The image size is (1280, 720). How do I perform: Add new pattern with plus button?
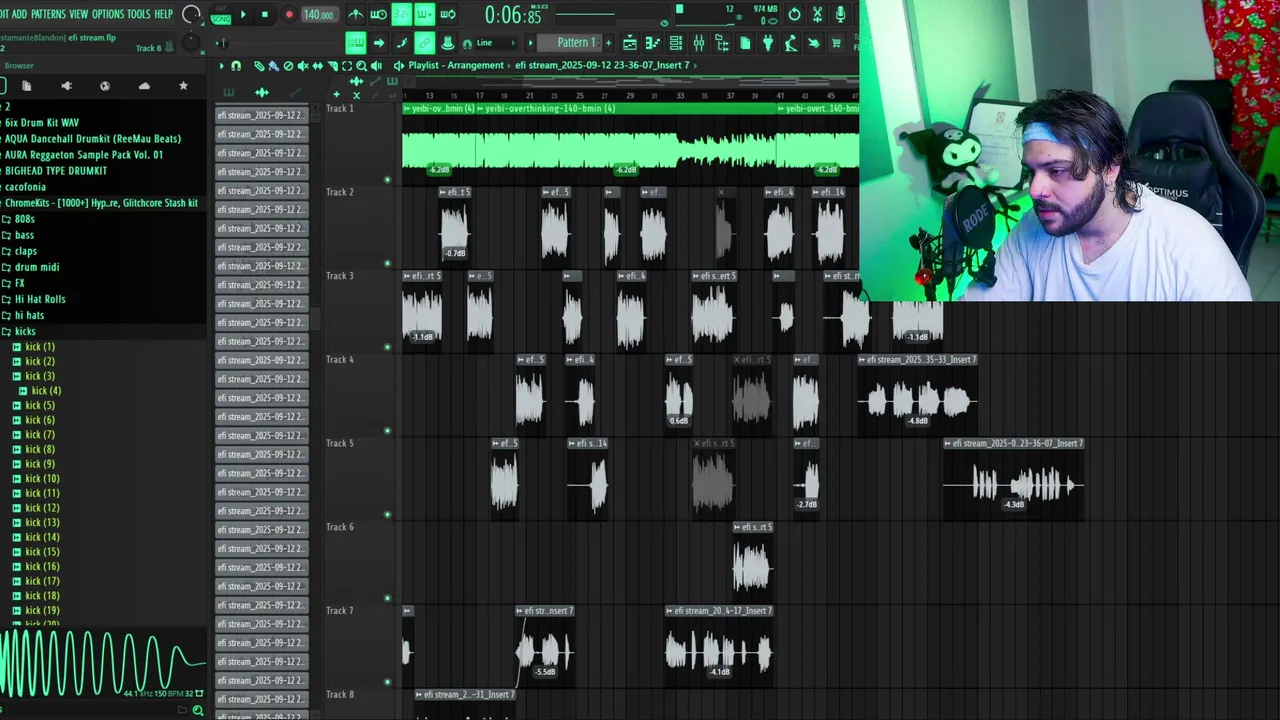pos(609,42)
